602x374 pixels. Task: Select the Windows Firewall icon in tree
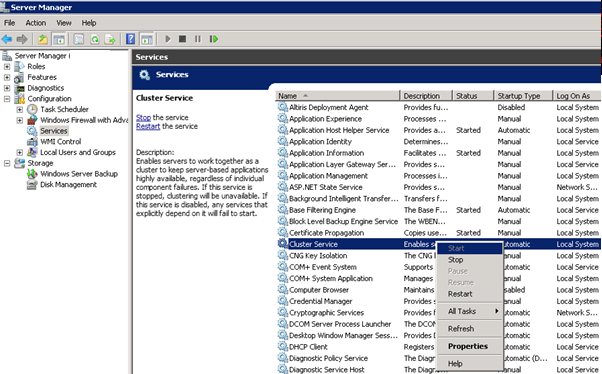[x=32, y=120]
